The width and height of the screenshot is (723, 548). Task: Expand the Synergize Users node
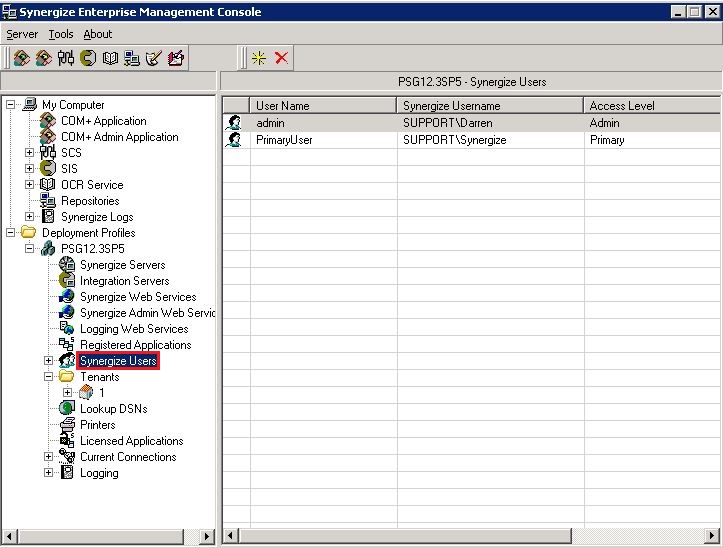point(48,361)
